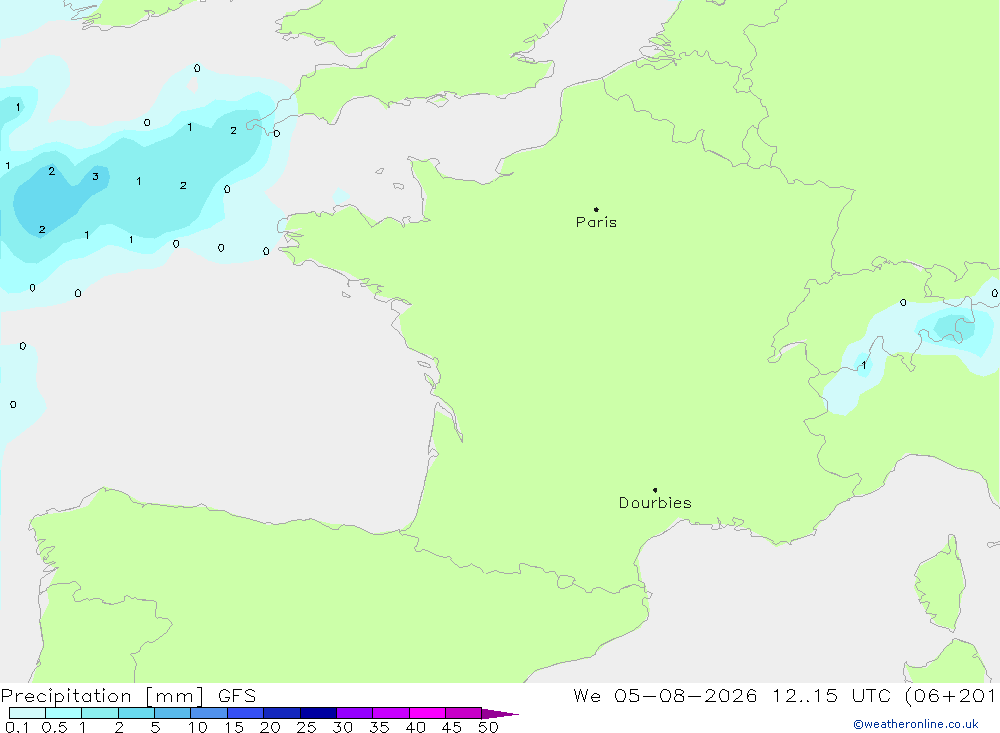Click the Dourbies city label
The height and width of the screenshot is (733, 1000).
[x=655, y=503]
